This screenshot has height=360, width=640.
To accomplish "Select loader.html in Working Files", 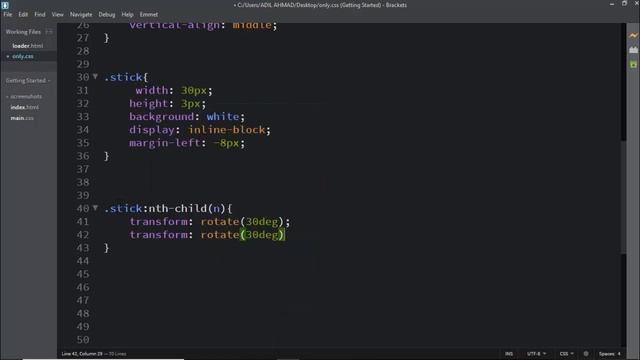I will coord(28,46).
